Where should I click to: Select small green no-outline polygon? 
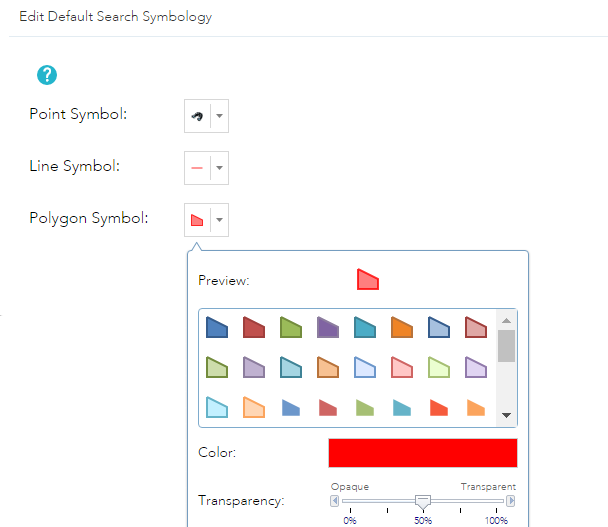(365, 408)
